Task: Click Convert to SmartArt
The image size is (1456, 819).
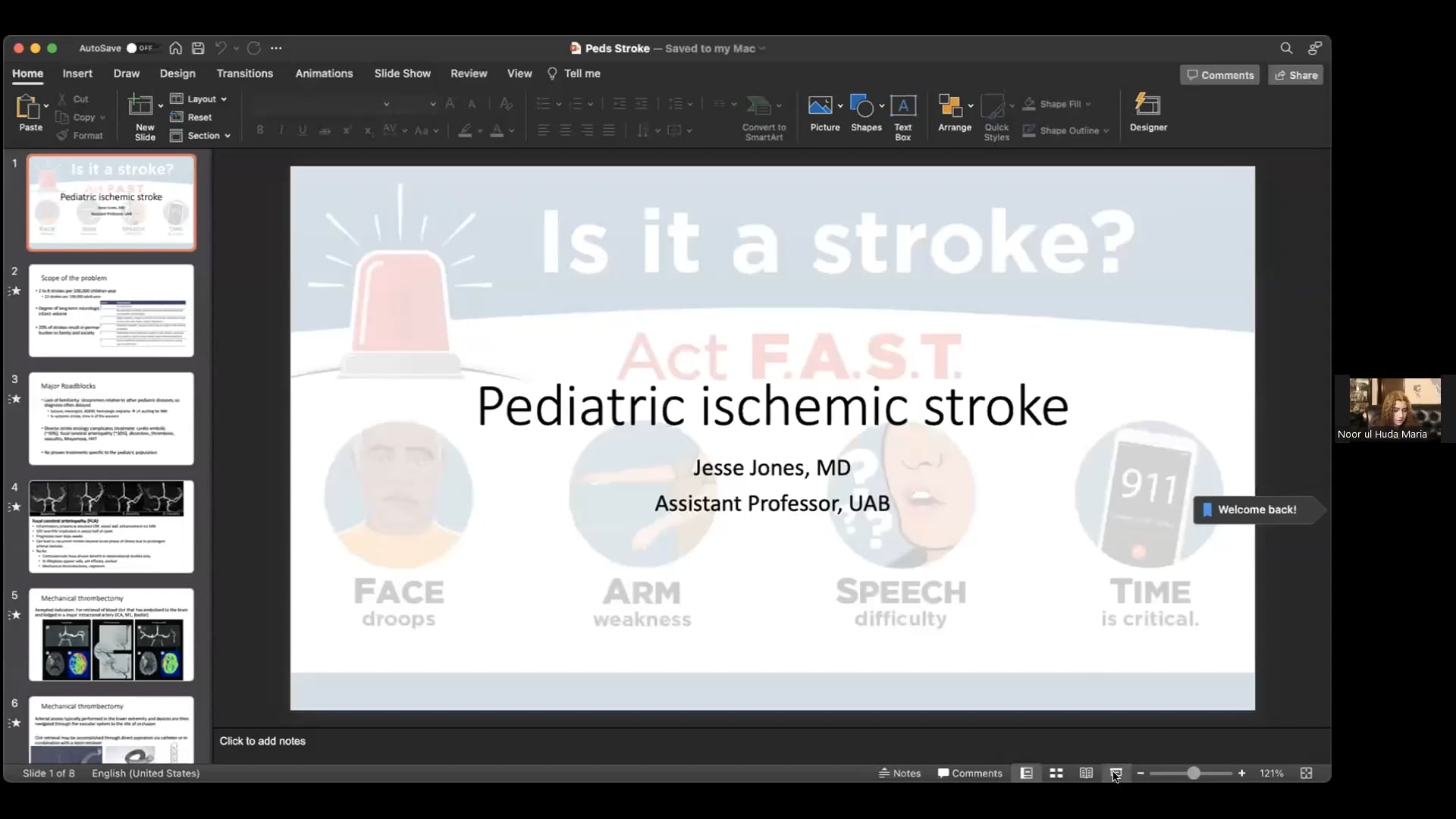Action: pyautogui.click(x=764, y=115)
